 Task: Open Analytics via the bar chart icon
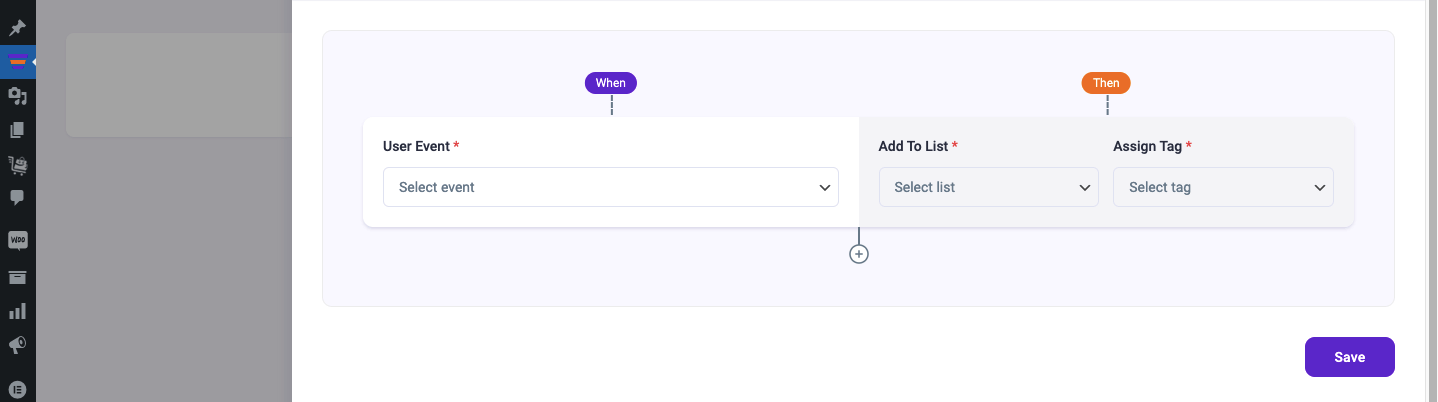point(17,311)
